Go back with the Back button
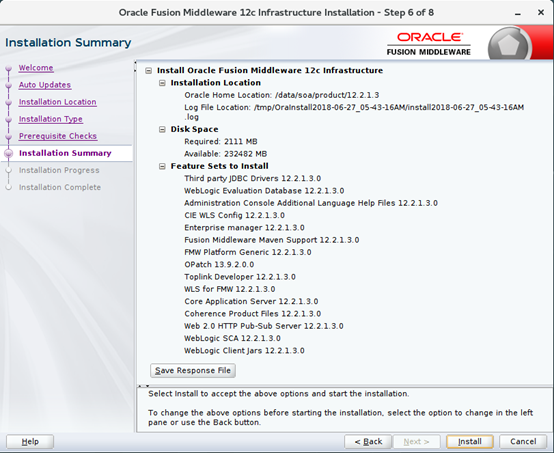Image resolution: width=554 pixels, height=453 pixels. coord(368,442)
